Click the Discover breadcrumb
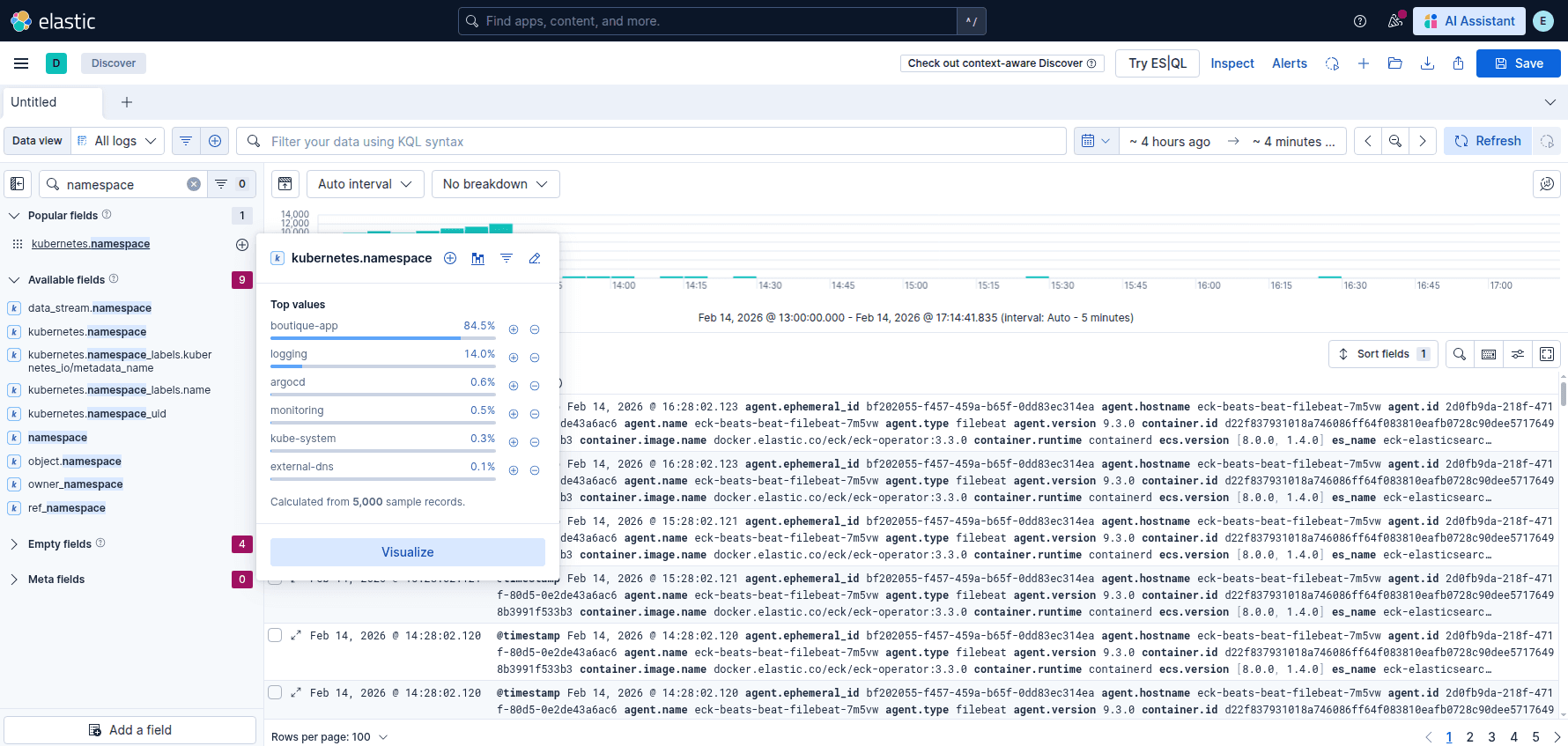 [114, 63]
